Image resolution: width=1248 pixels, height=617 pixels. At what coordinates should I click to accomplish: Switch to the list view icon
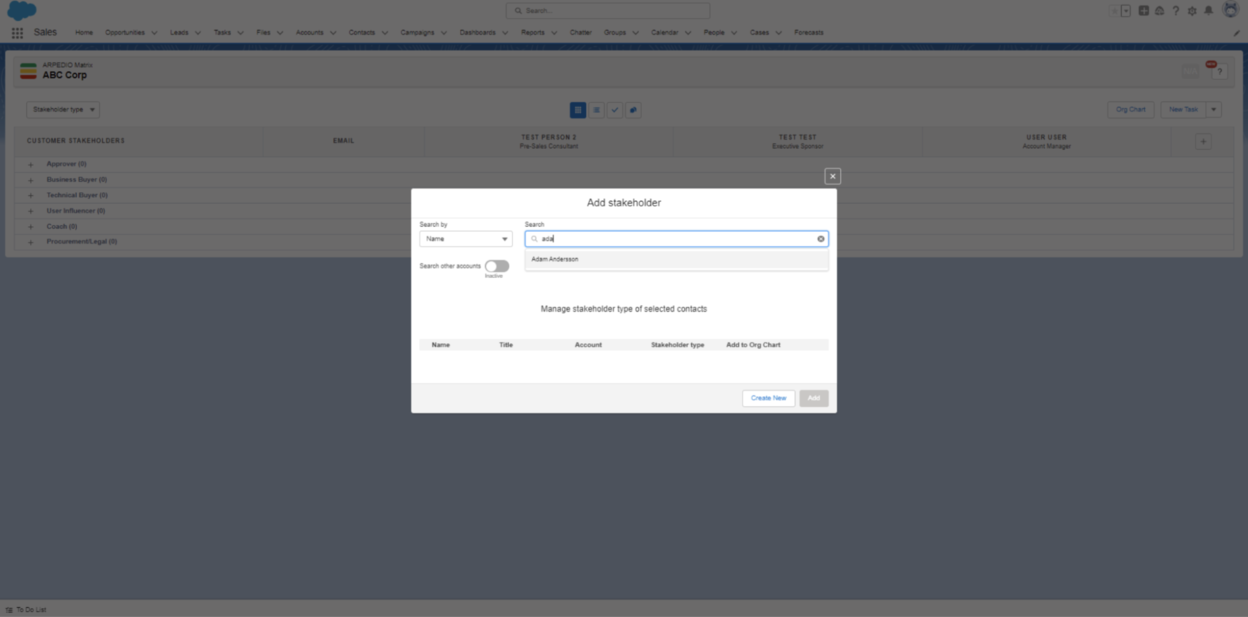[596, 110]
